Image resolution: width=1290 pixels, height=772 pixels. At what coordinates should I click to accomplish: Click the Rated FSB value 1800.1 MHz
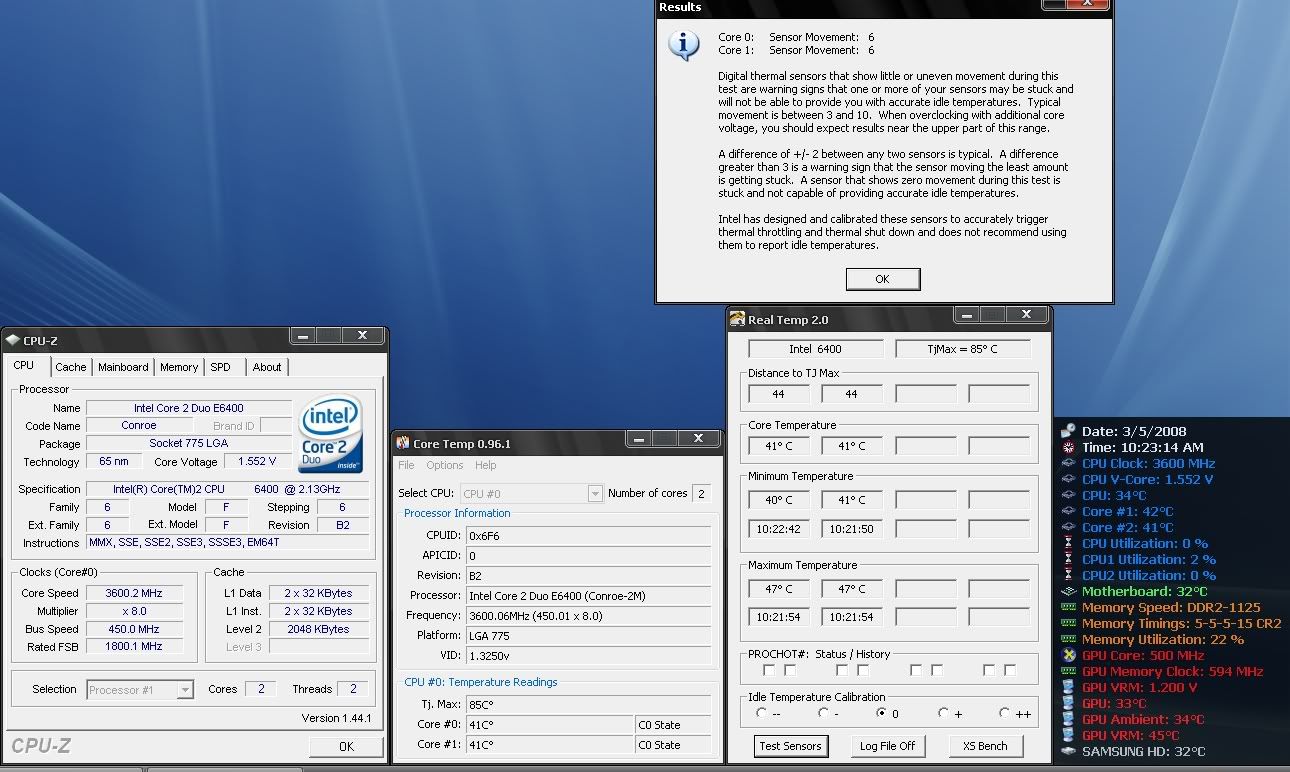(x=134, y=647)
